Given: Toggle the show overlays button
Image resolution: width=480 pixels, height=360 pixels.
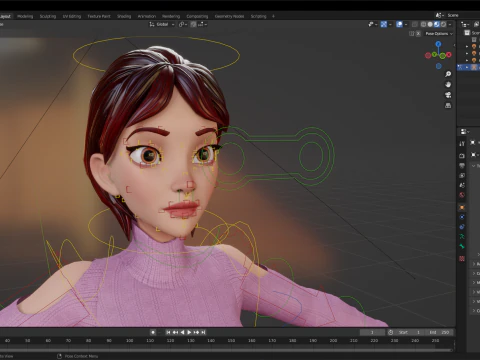Looking at the screenshot, I should pos(399,24).
